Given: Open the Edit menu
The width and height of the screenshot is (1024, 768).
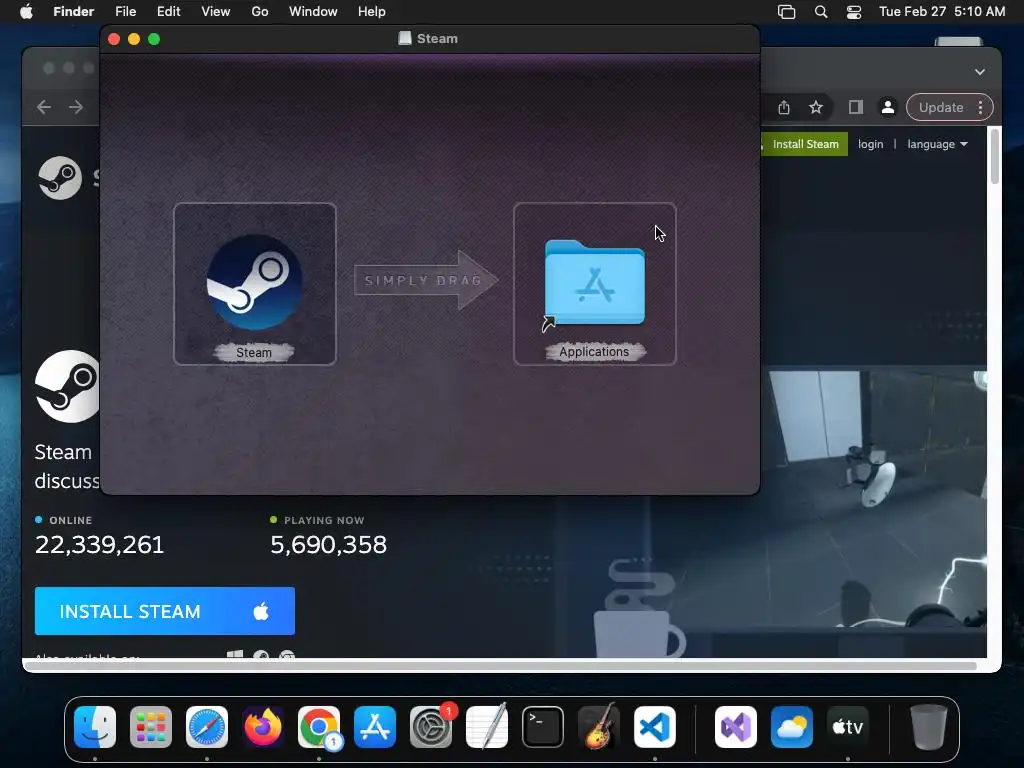Looking at the screenshot, I should (168, 12).
